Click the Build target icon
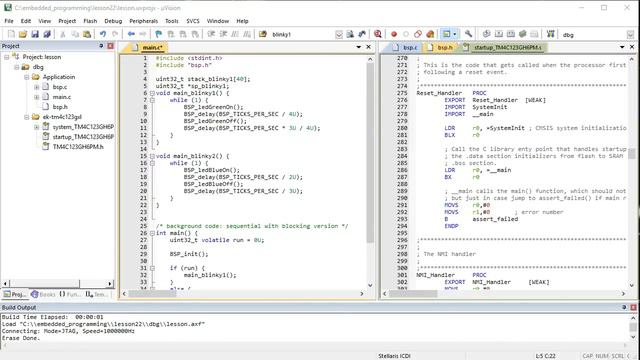640x360 pixels. 499,34
